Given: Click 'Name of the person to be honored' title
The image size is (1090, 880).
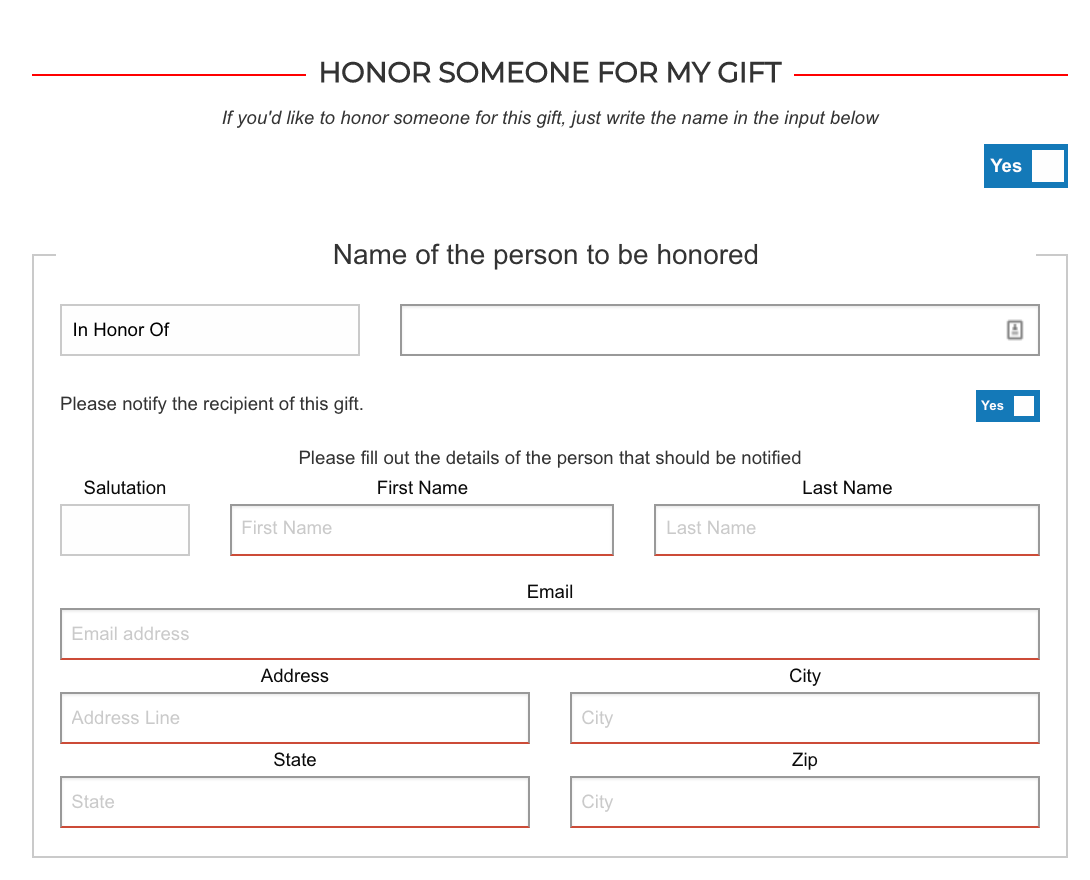Looking at the screenshot, I should [x=545, y=255].
